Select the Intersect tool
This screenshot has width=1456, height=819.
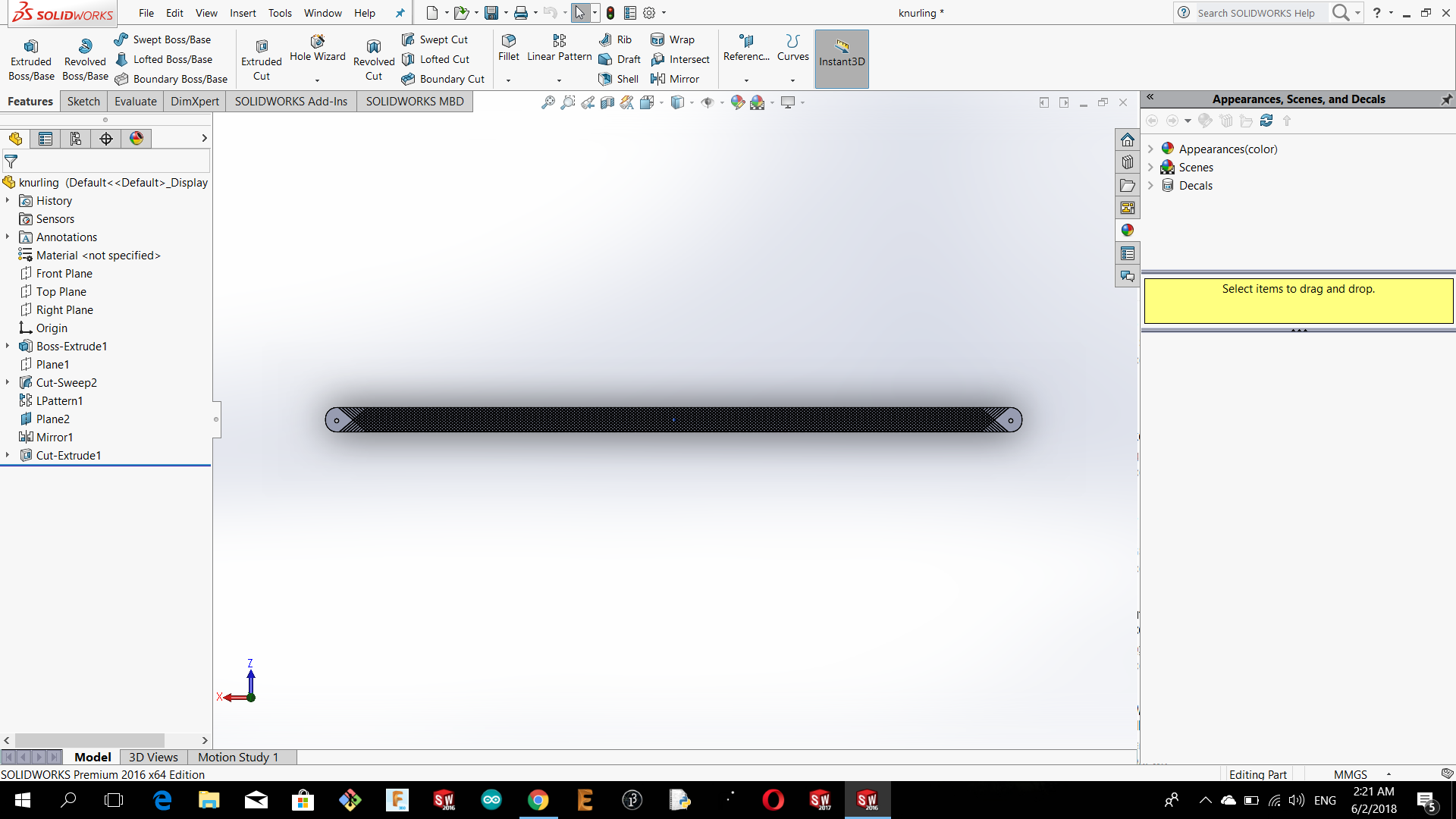pos(680,59)
